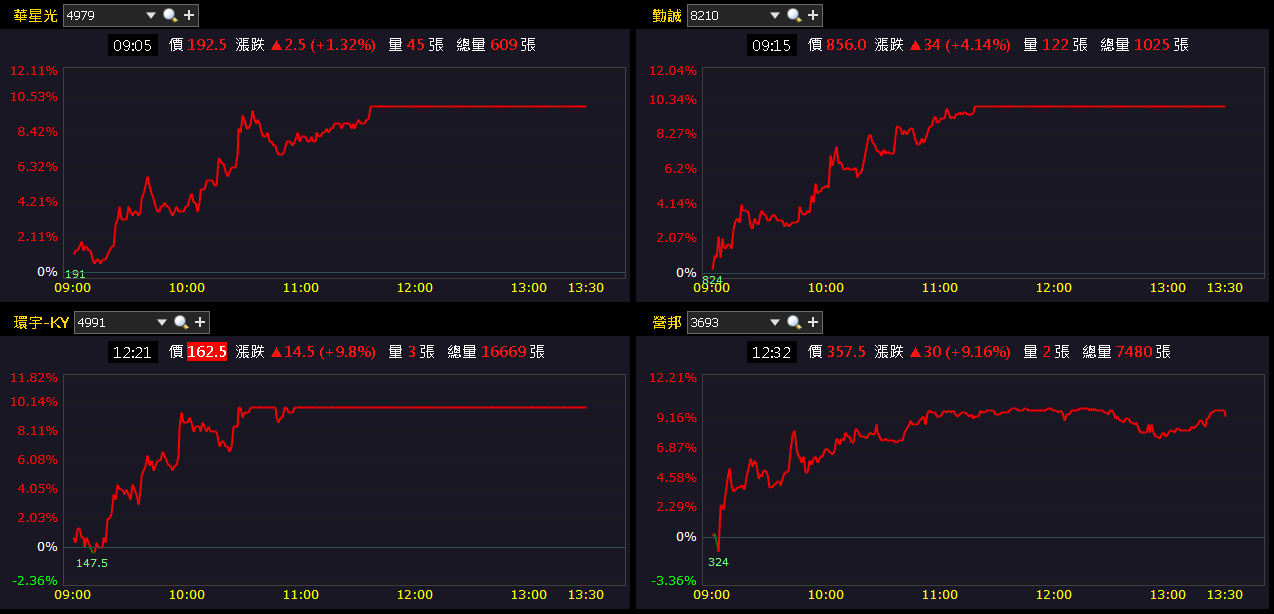The width and height of the screenshot is (1274, 614).
Task: Click the change value ▲14.5 (+9.8%)
Action: [323, 352]
